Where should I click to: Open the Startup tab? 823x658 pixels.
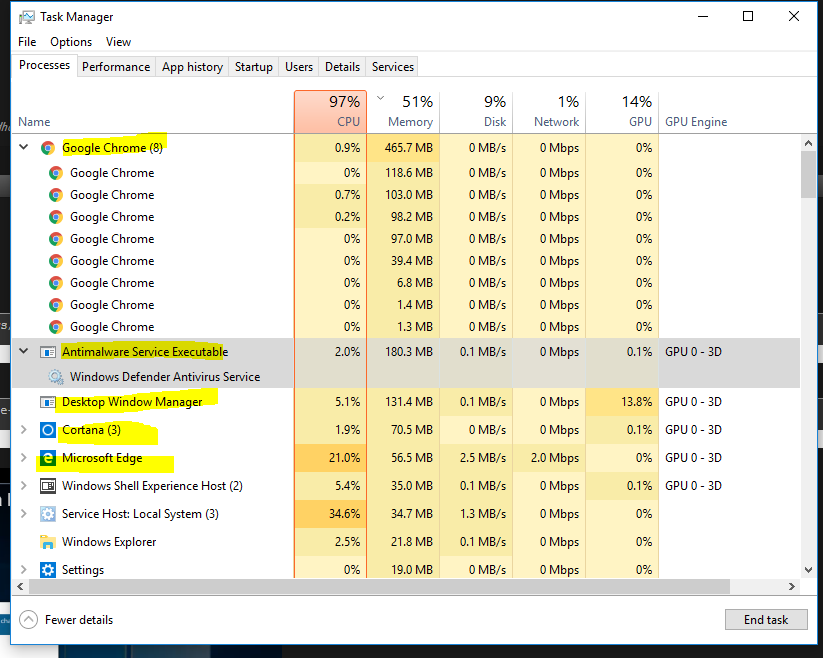click(254, 67)
